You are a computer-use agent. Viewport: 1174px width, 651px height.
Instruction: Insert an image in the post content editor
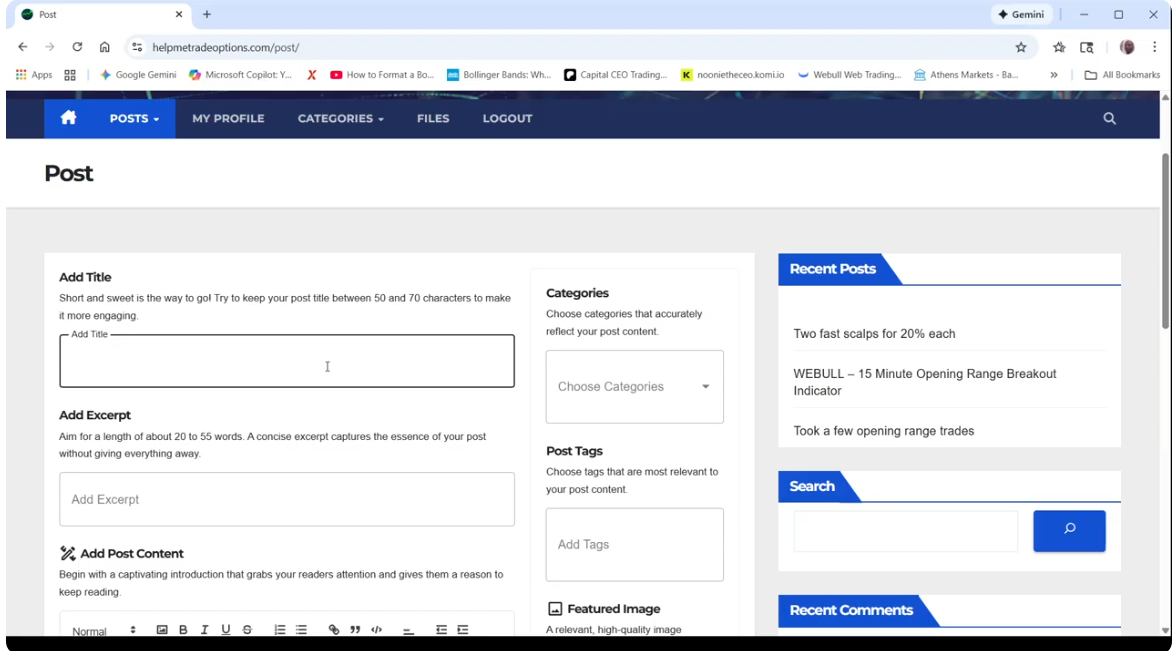[162, 629]
